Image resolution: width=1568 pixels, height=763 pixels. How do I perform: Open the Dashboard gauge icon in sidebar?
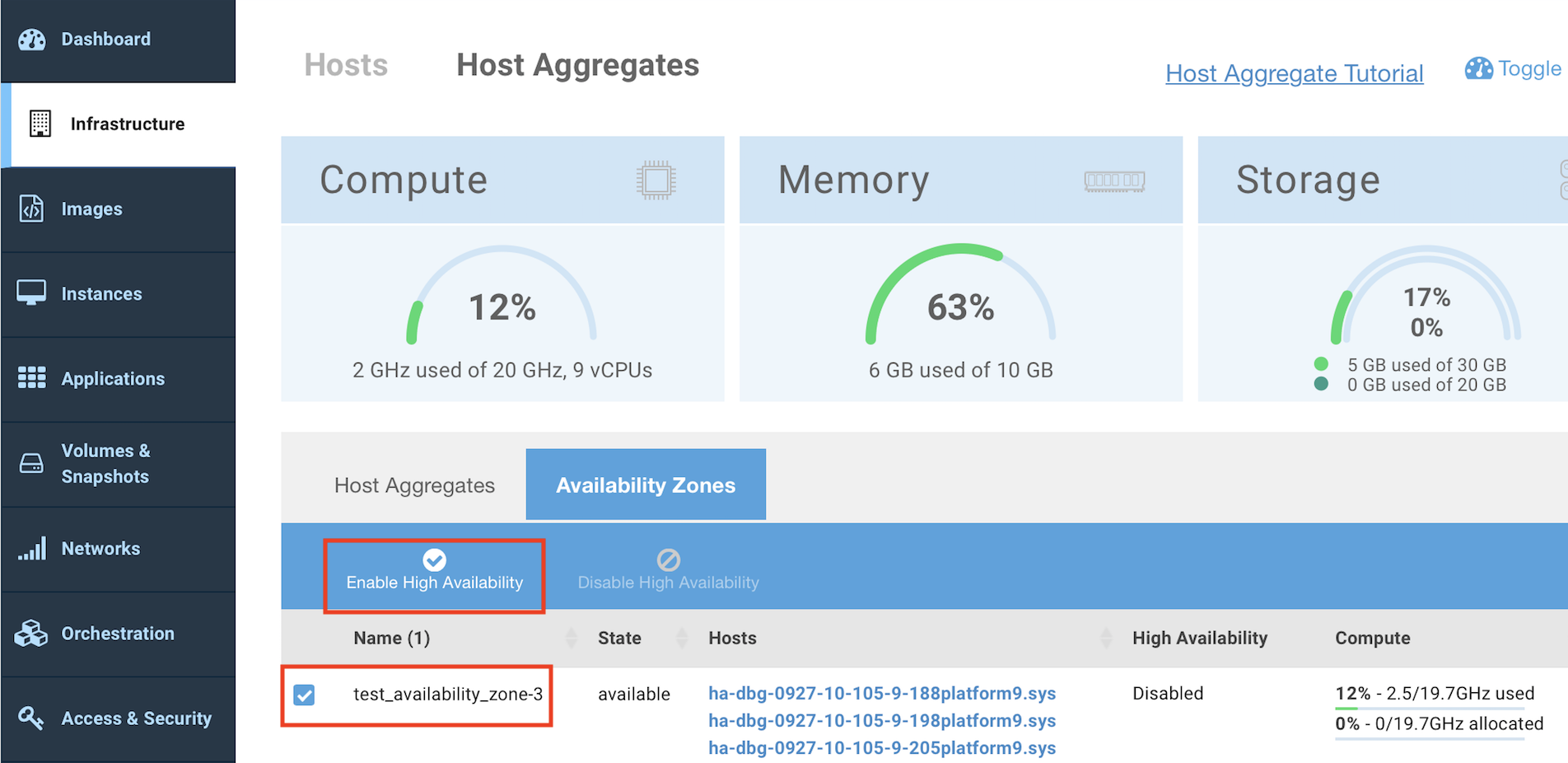[x=32, y=40]
